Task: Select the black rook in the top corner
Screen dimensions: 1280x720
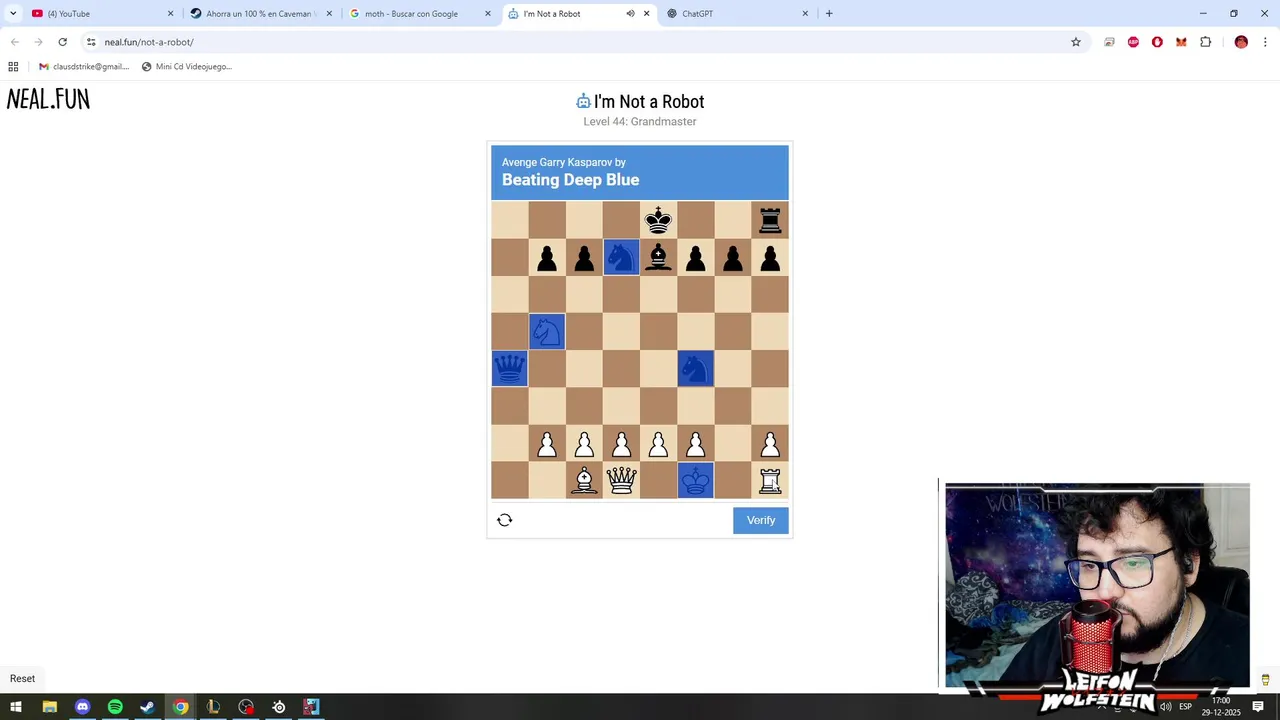Action: pos(770,220)
